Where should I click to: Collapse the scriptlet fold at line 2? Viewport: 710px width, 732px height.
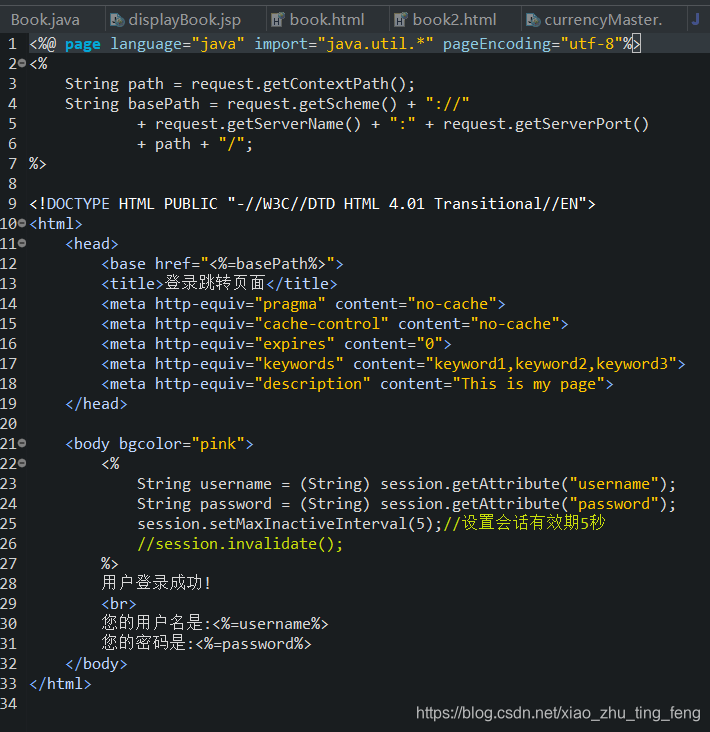(22, 63)
